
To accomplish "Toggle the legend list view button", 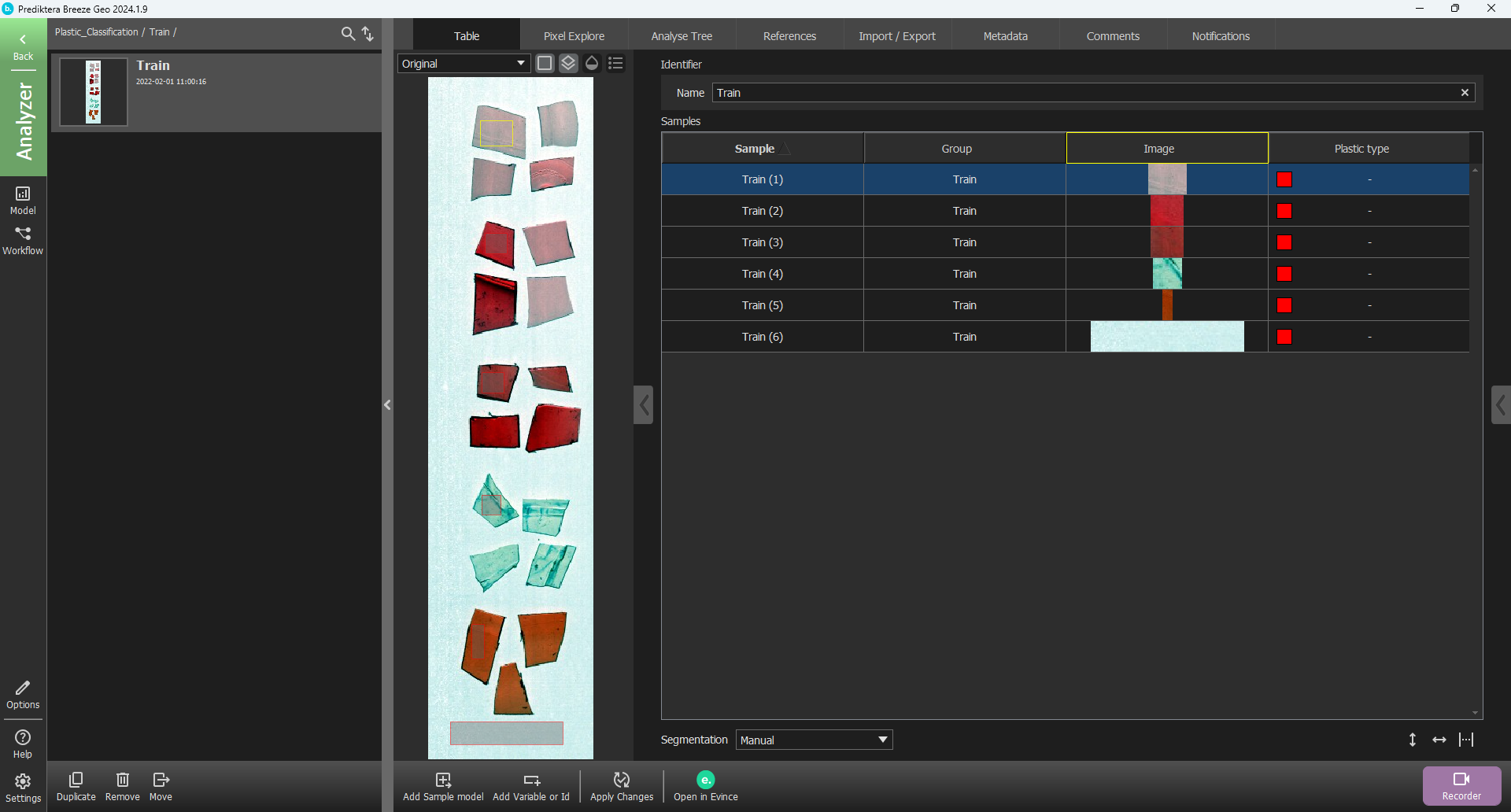I will click(616, 63).
